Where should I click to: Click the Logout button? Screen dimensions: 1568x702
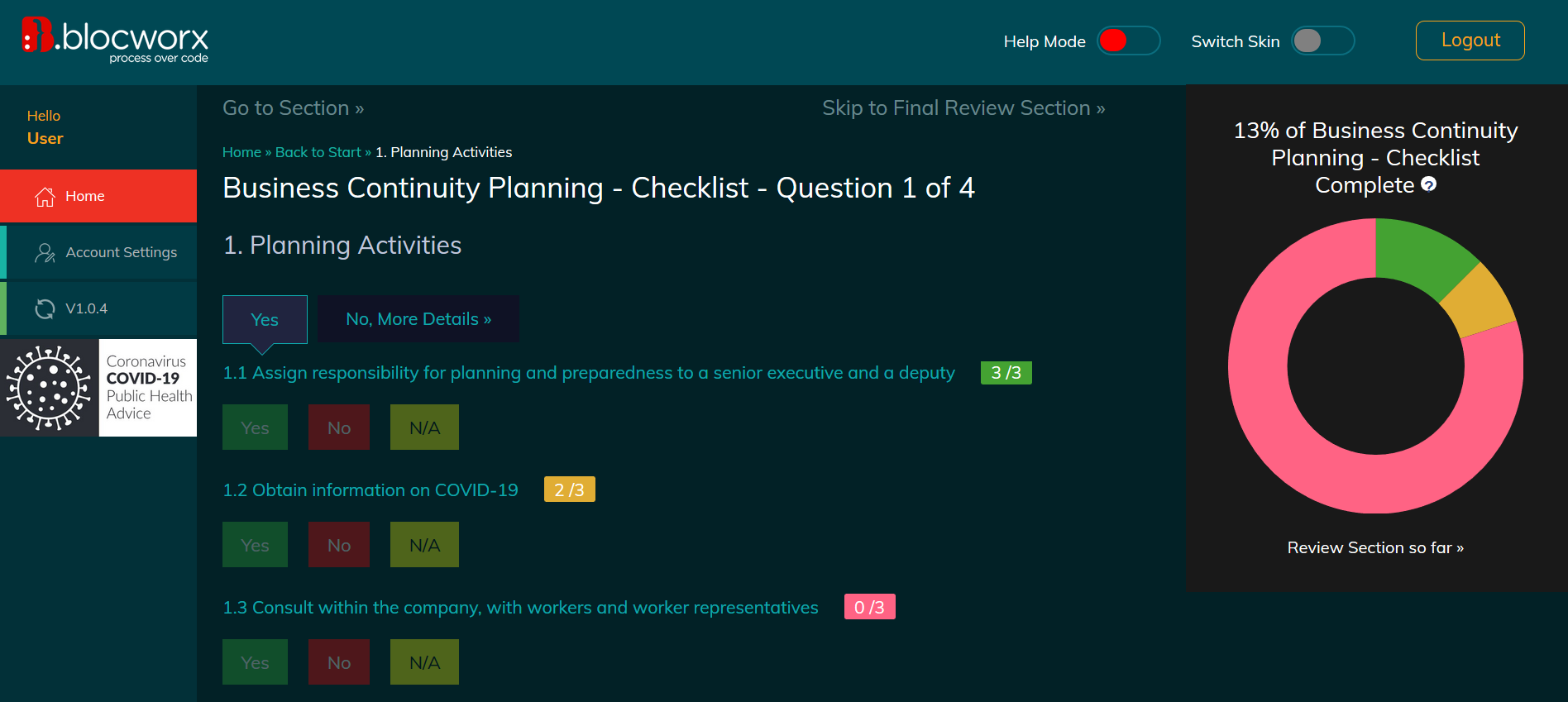pyautogui.click(x=1470, y=41)
